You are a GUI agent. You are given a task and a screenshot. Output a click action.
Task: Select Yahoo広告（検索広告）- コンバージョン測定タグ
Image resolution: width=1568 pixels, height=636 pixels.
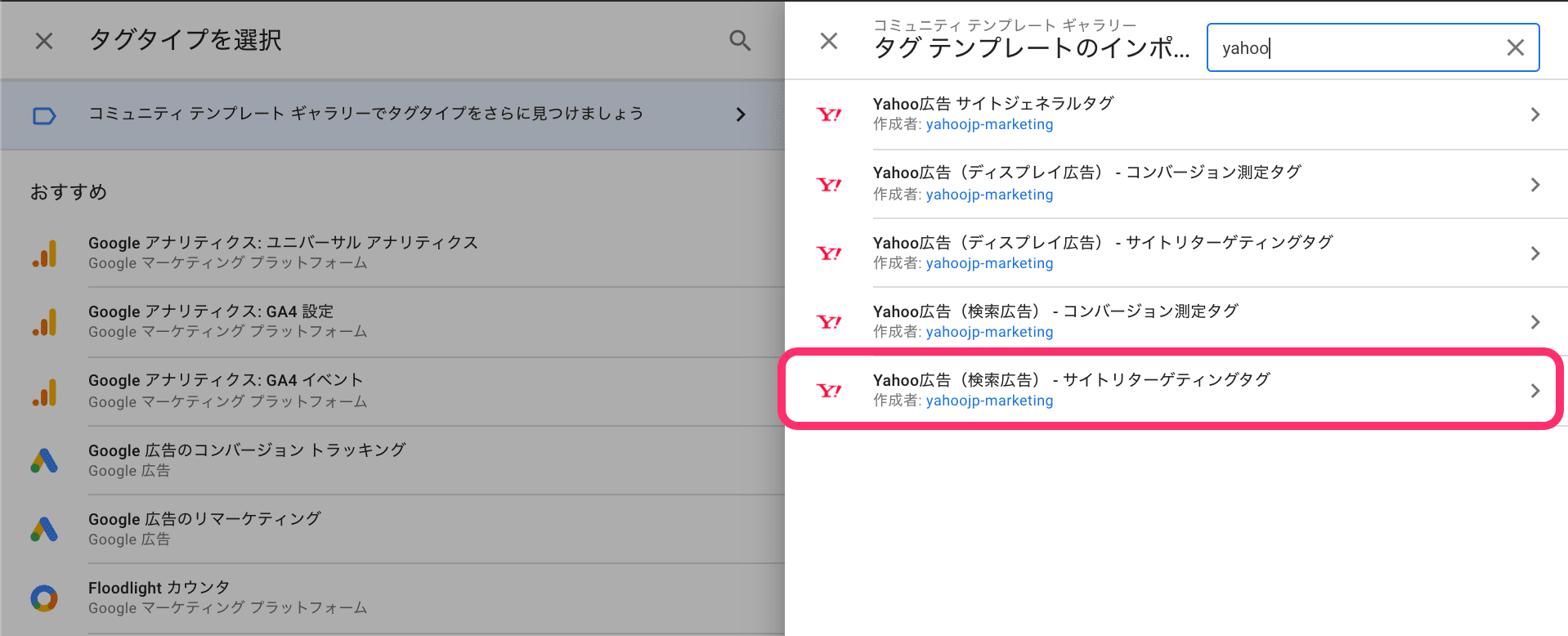tap(1176, 321)
